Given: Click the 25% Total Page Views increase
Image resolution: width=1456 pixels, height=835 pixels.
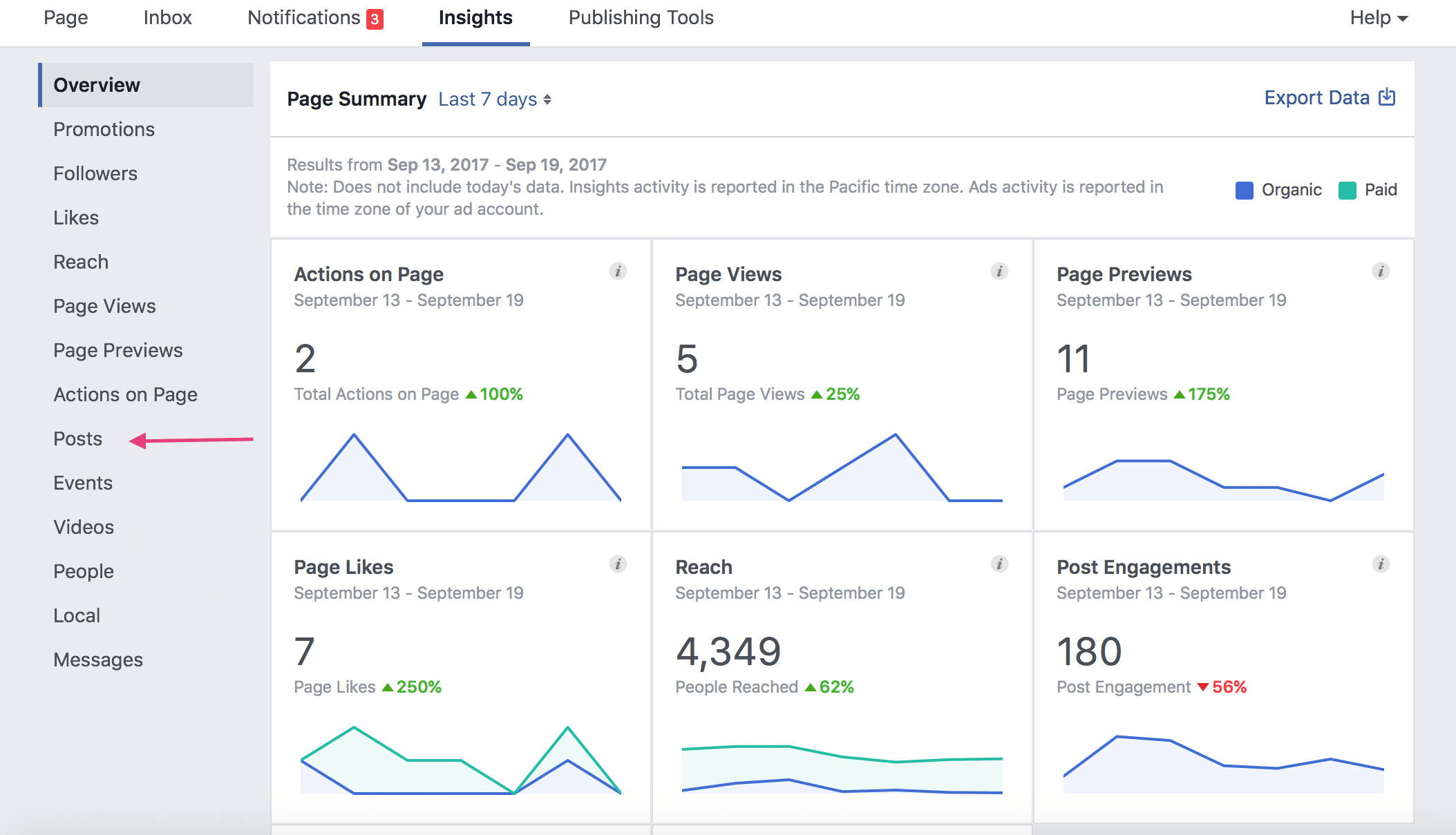Looking at the screenshot, I should click(836, 394).
